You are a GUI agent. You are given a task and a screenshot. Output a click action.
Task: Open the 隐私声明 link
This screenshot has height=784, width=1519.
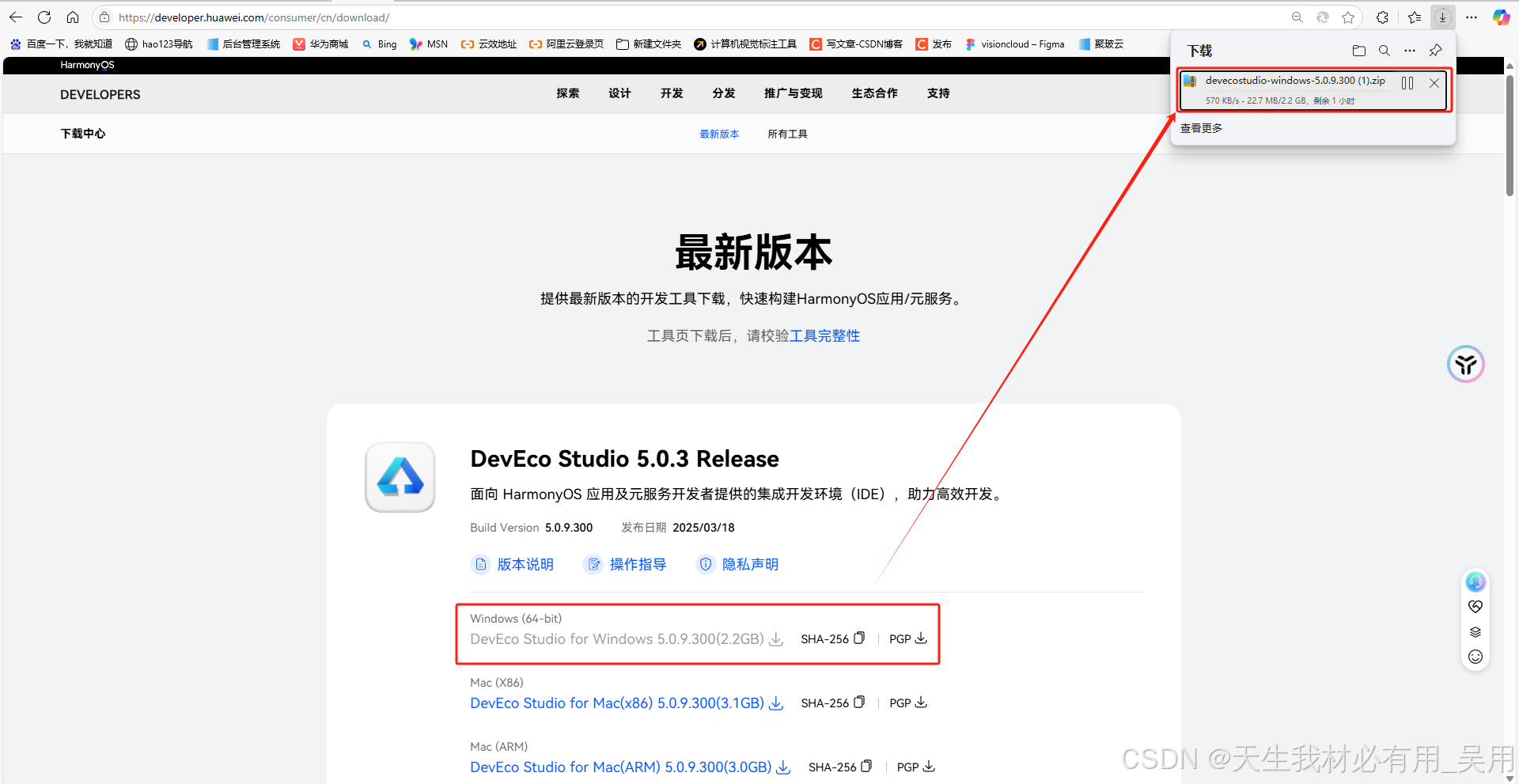[x=737, y=564]
